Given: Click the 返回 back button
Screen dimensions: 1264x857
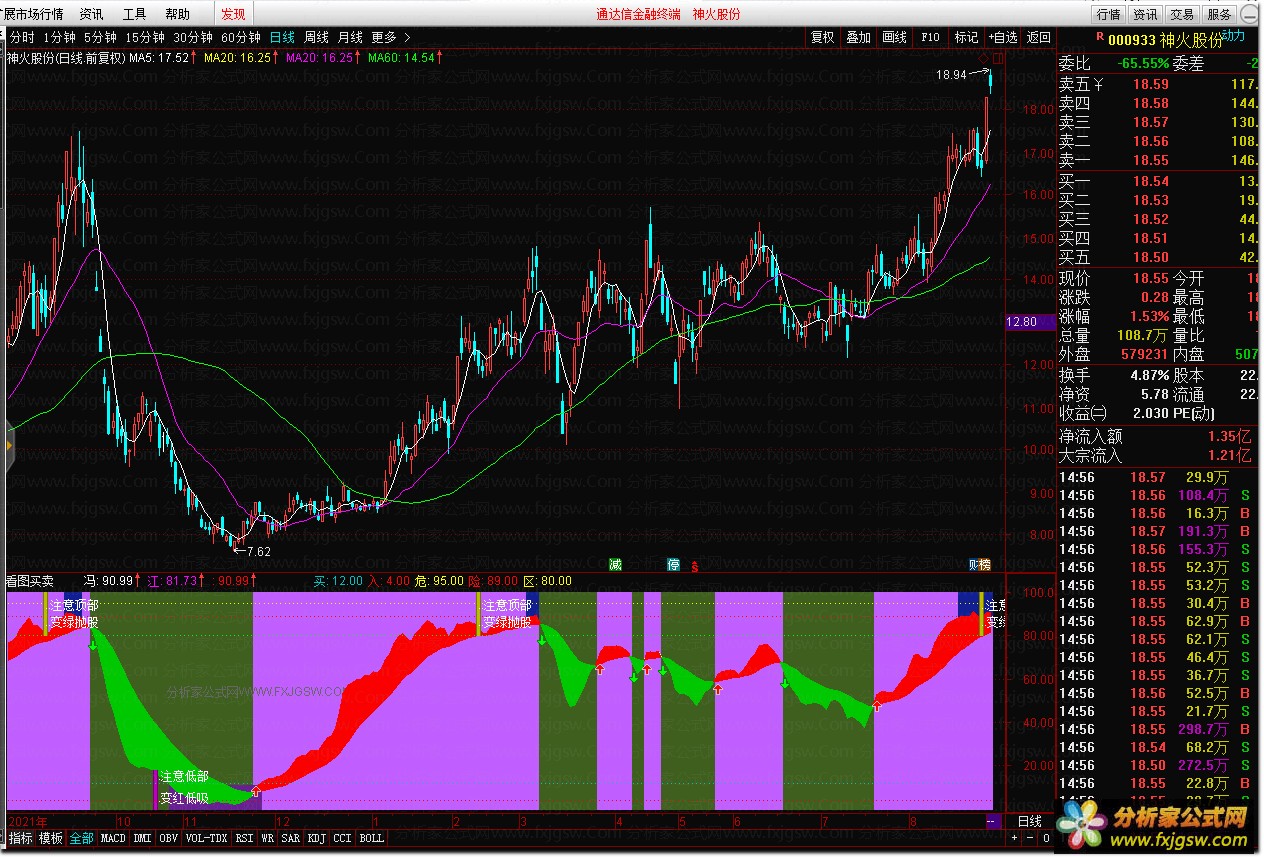Looking at the screenshot, I should [1039, 37].
